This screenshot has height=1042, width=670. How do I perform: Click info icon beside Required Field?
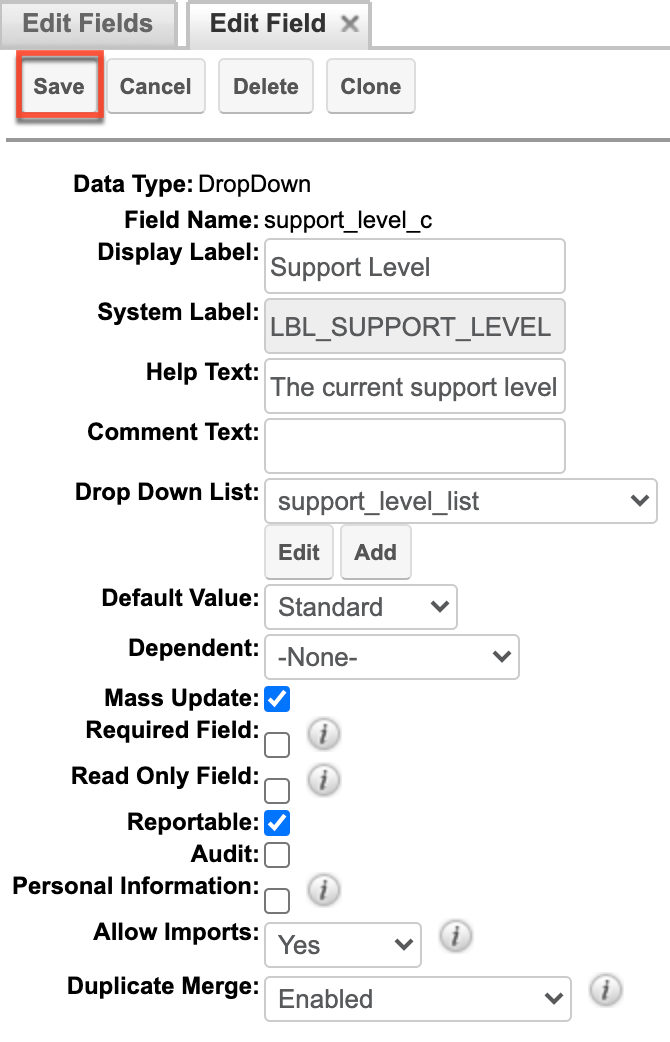[x=323, y=735]
